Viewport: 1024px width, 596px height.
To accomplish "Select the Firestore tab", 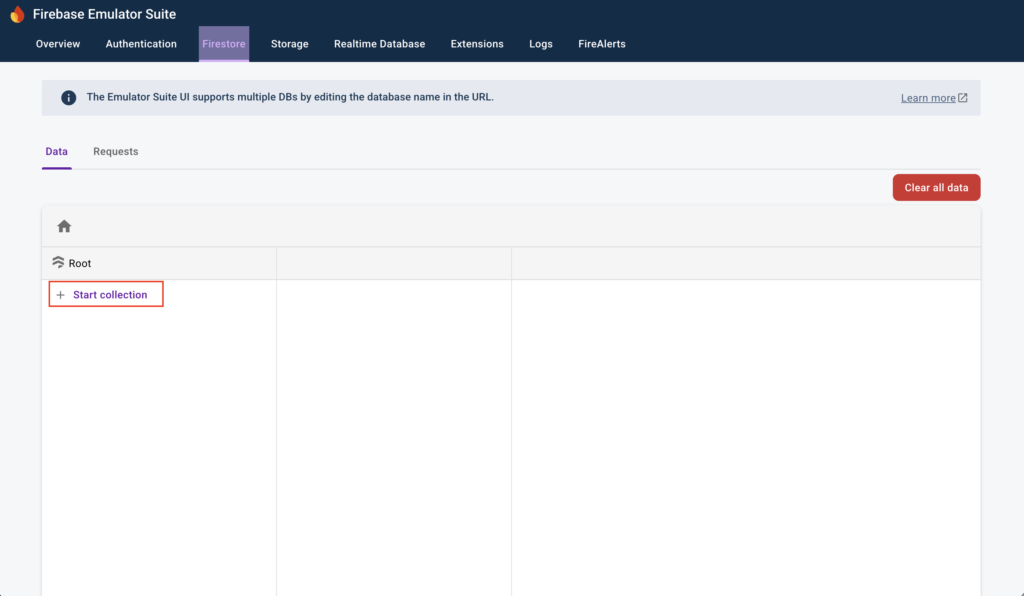I will tap(224, 44).
